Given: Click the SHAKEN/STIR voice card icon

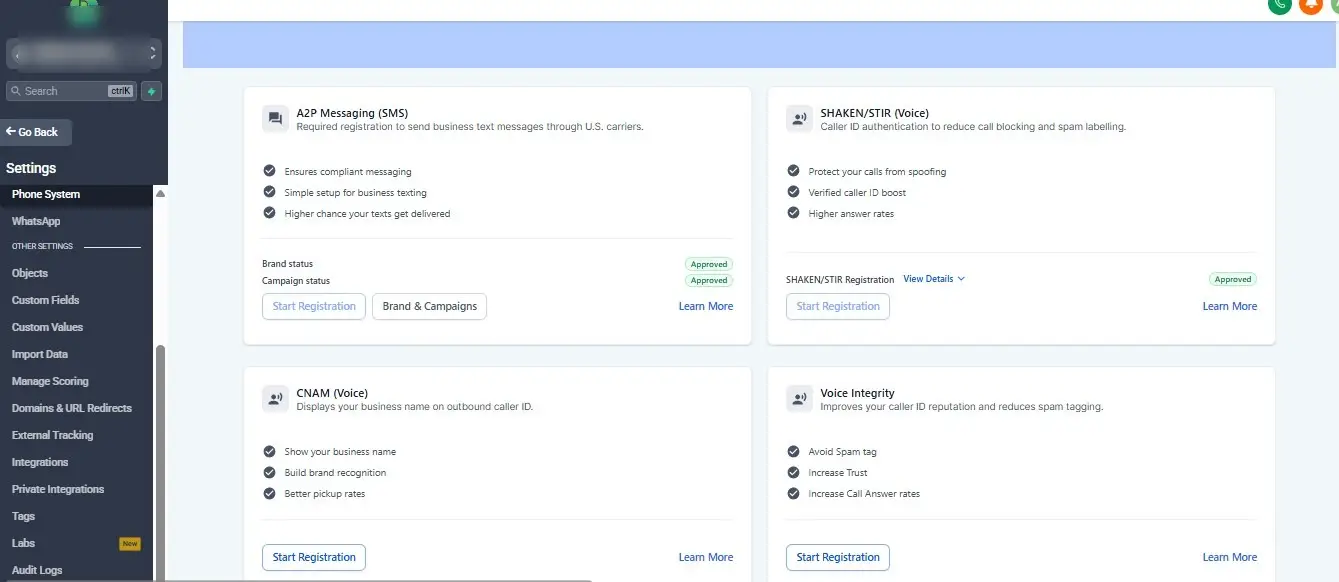Looking at the screenshot, I should tap(799, 119).
